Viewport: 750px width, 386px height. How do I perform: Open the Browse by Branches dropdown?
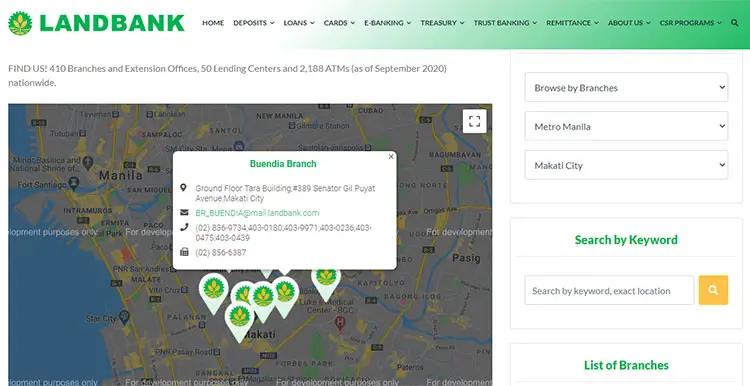point(626,88)
